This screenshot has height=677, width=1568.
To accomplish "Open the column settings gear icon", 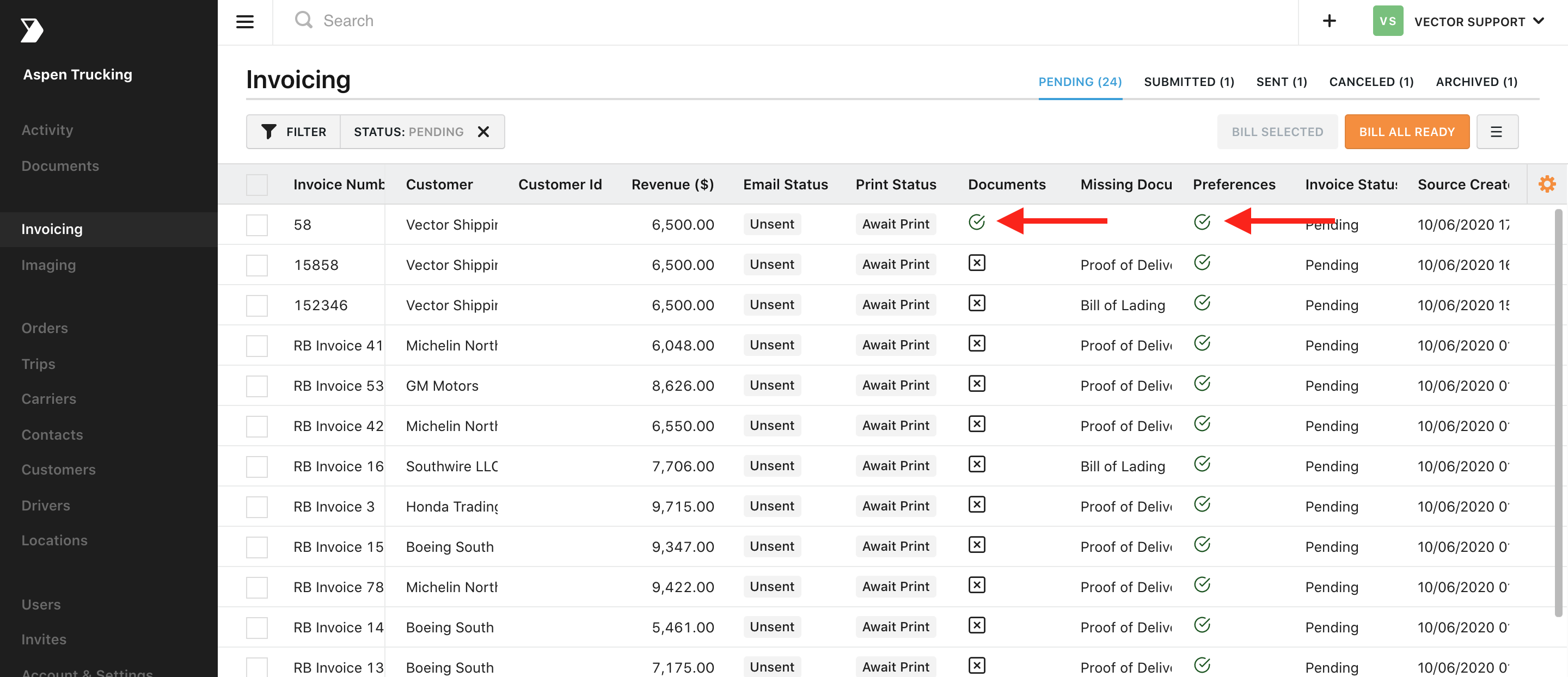I will (1547, 184).
